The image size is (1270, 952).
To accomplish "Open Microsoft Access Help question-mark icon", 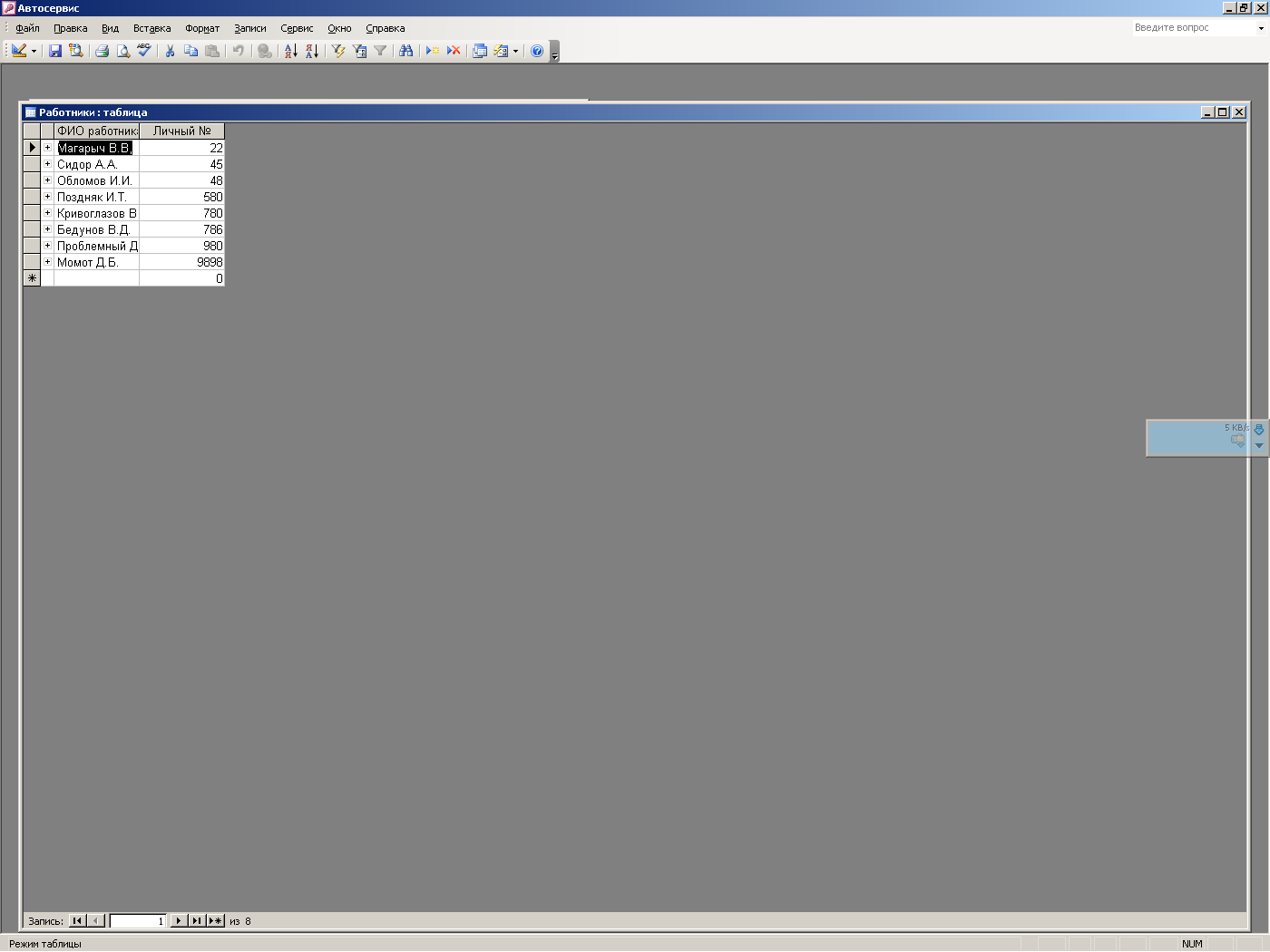I will (537, 51).
